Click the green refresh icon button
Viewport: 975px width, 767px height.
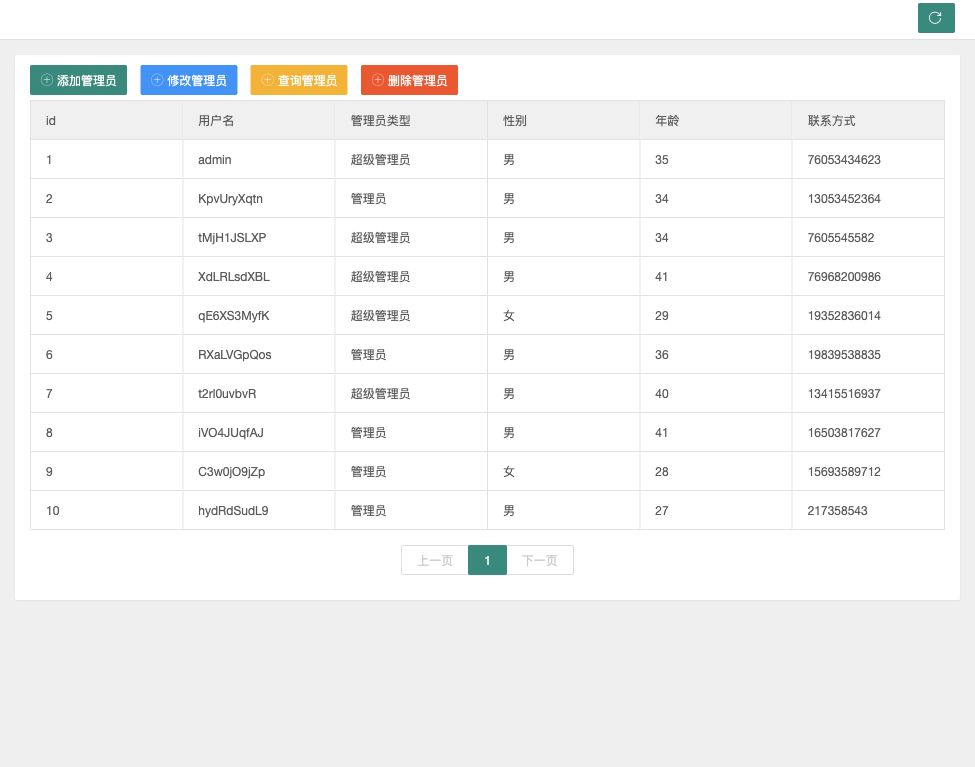(x=936, y=17)
